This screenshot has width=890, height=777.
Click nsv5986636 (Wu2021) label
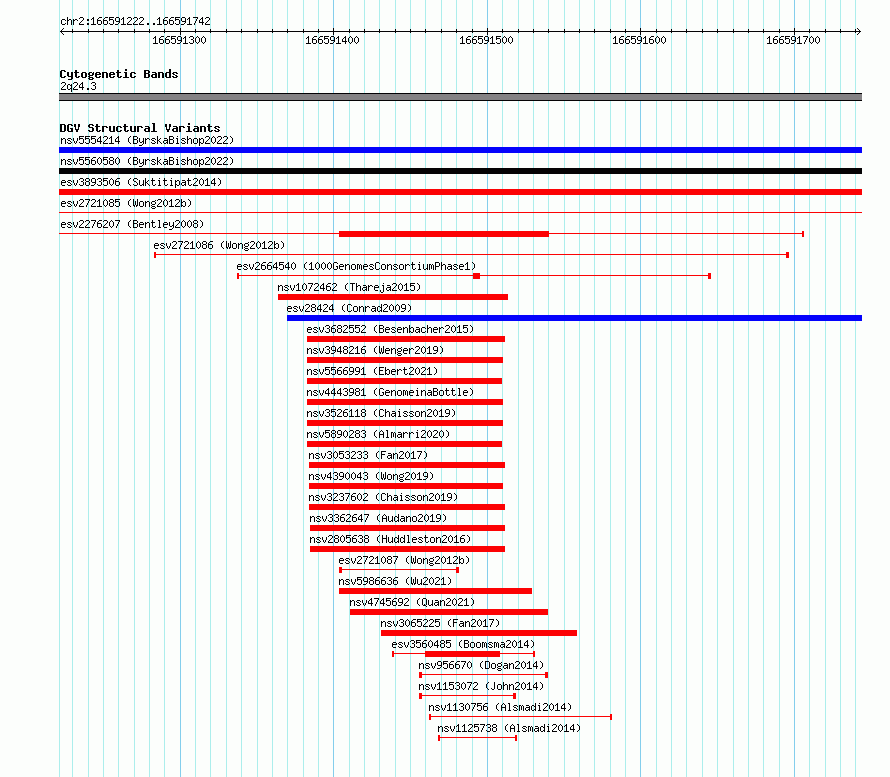click(395, 581)
